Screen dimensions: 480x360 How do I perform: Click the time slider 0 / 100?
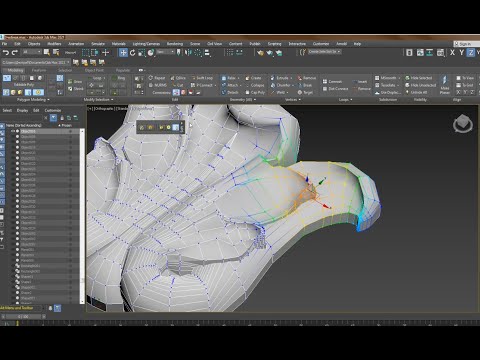pos(23,316)
